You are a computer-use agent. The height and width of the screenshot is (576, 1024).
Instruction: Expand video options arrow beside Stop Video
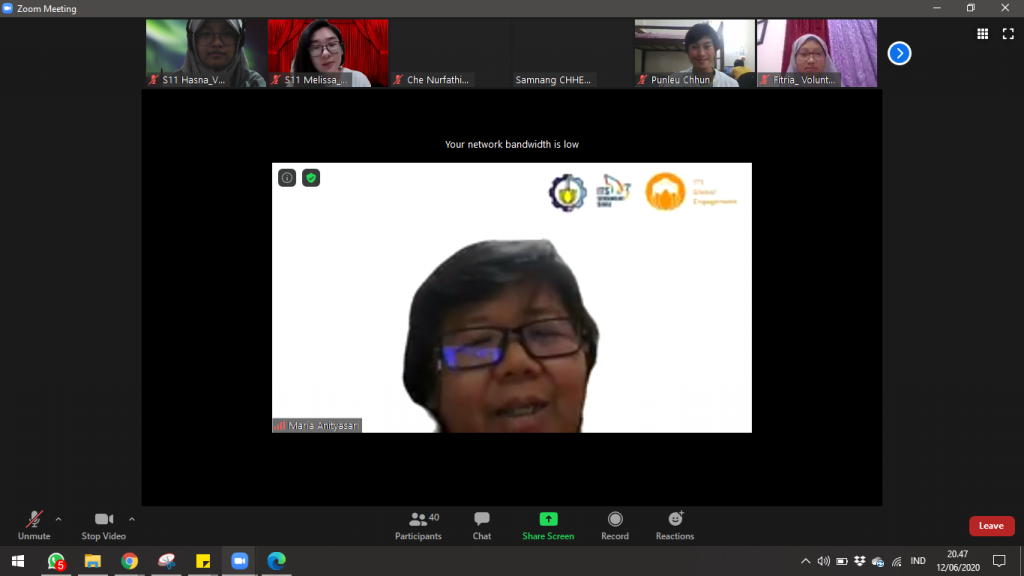click(132, 519)
